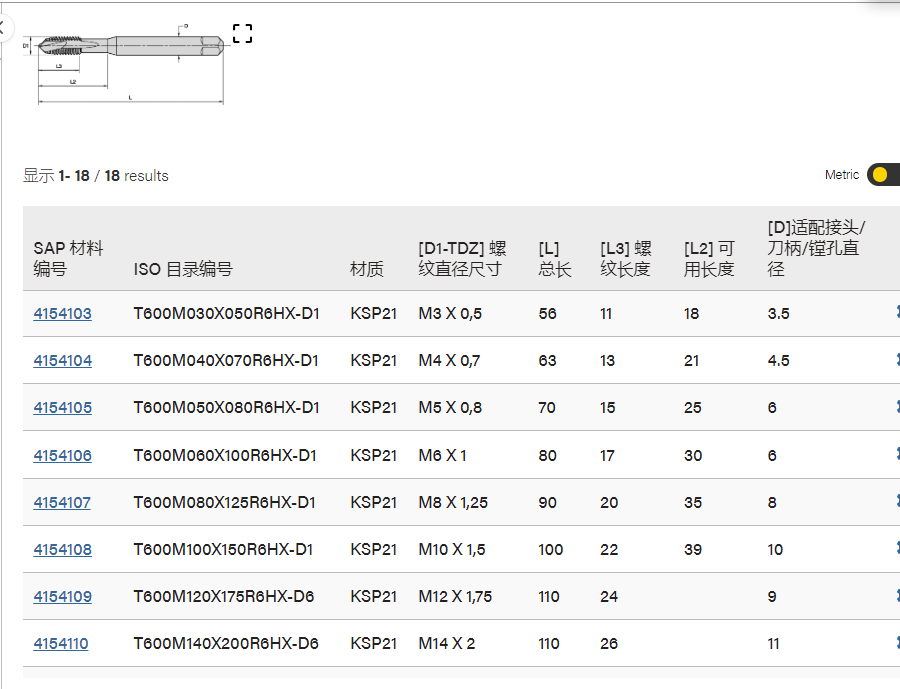This screenshot has height=689, width=900.
Task: Follow the 4154109 material number link
Action: point(62,596)
